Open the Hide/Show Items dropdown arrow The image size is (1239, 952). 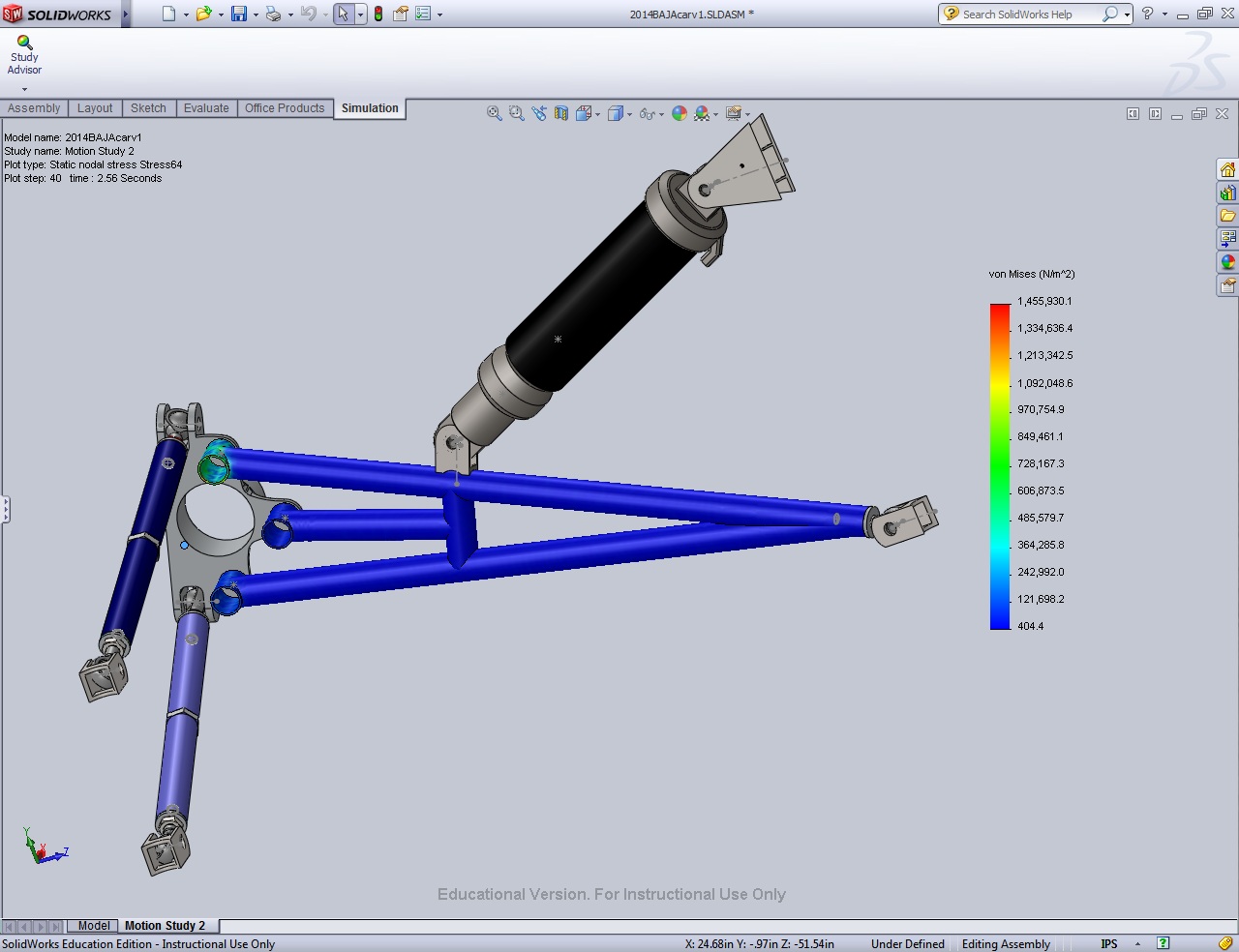[662, 114]
